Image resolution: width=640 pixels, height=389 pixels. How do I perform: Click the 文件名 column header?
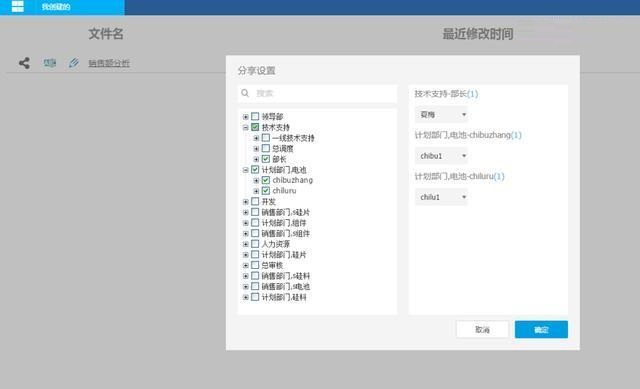(106, 34)
